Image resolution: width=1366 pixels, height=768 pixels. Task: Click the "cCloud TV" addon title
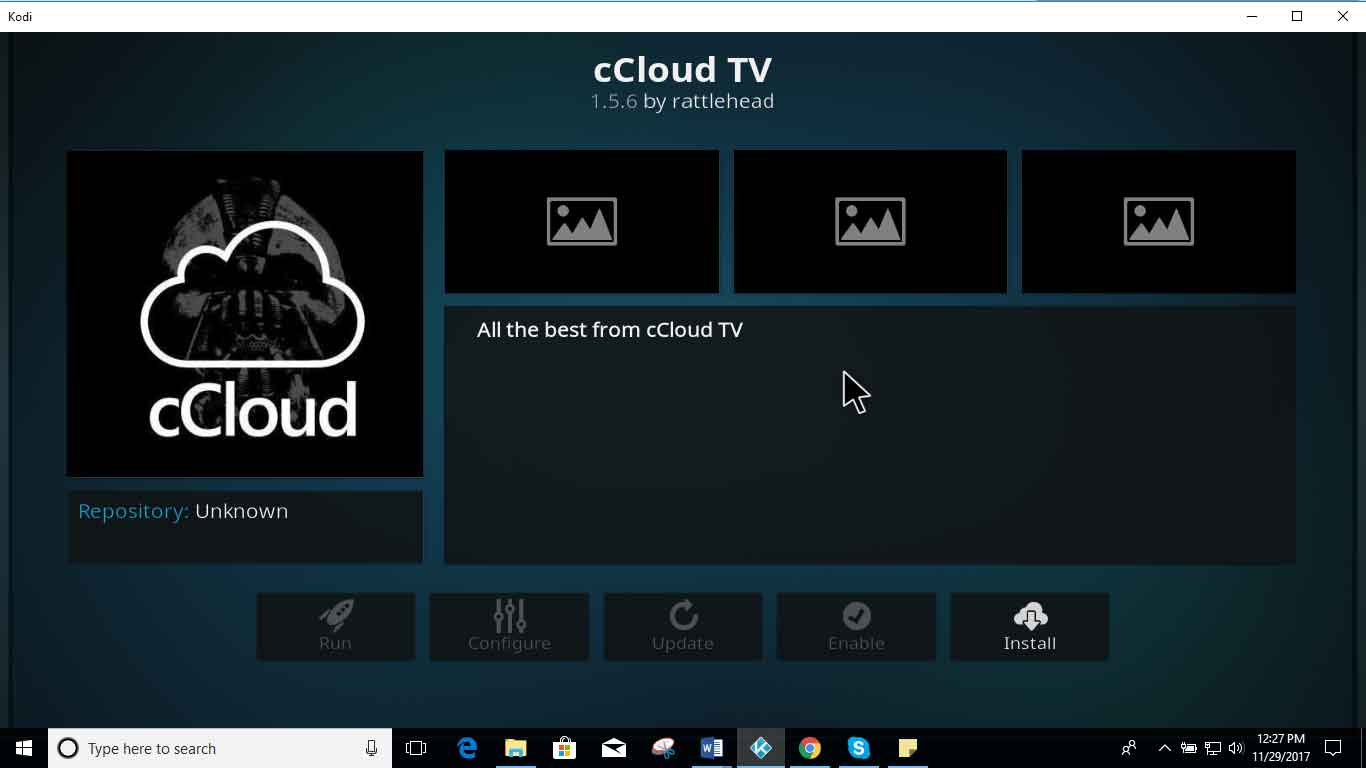point(683,70)
